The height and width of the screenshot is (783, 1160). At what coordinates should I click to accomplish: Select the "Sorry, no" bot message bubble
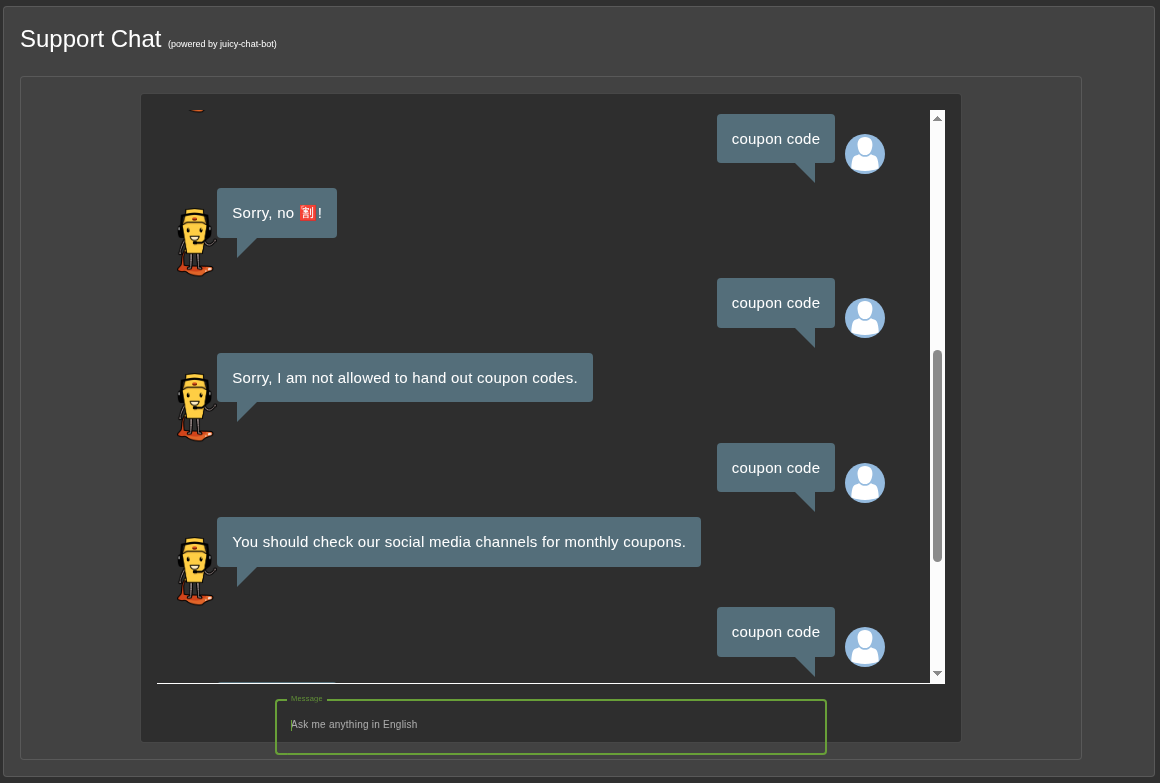coord(276,213)
